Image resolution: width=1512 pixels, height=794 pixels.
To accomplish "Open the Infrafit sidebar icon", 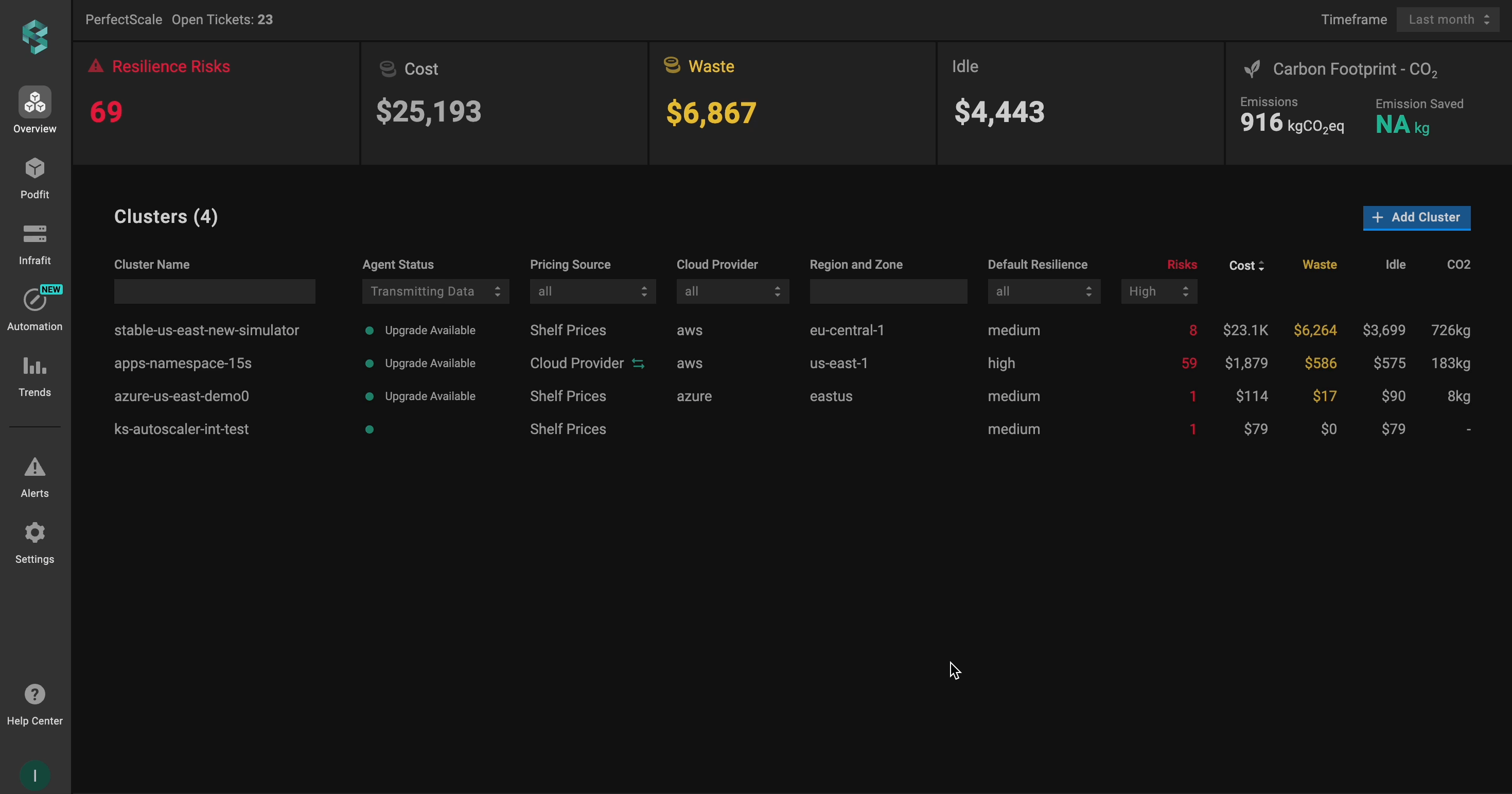I will (34, 234).
